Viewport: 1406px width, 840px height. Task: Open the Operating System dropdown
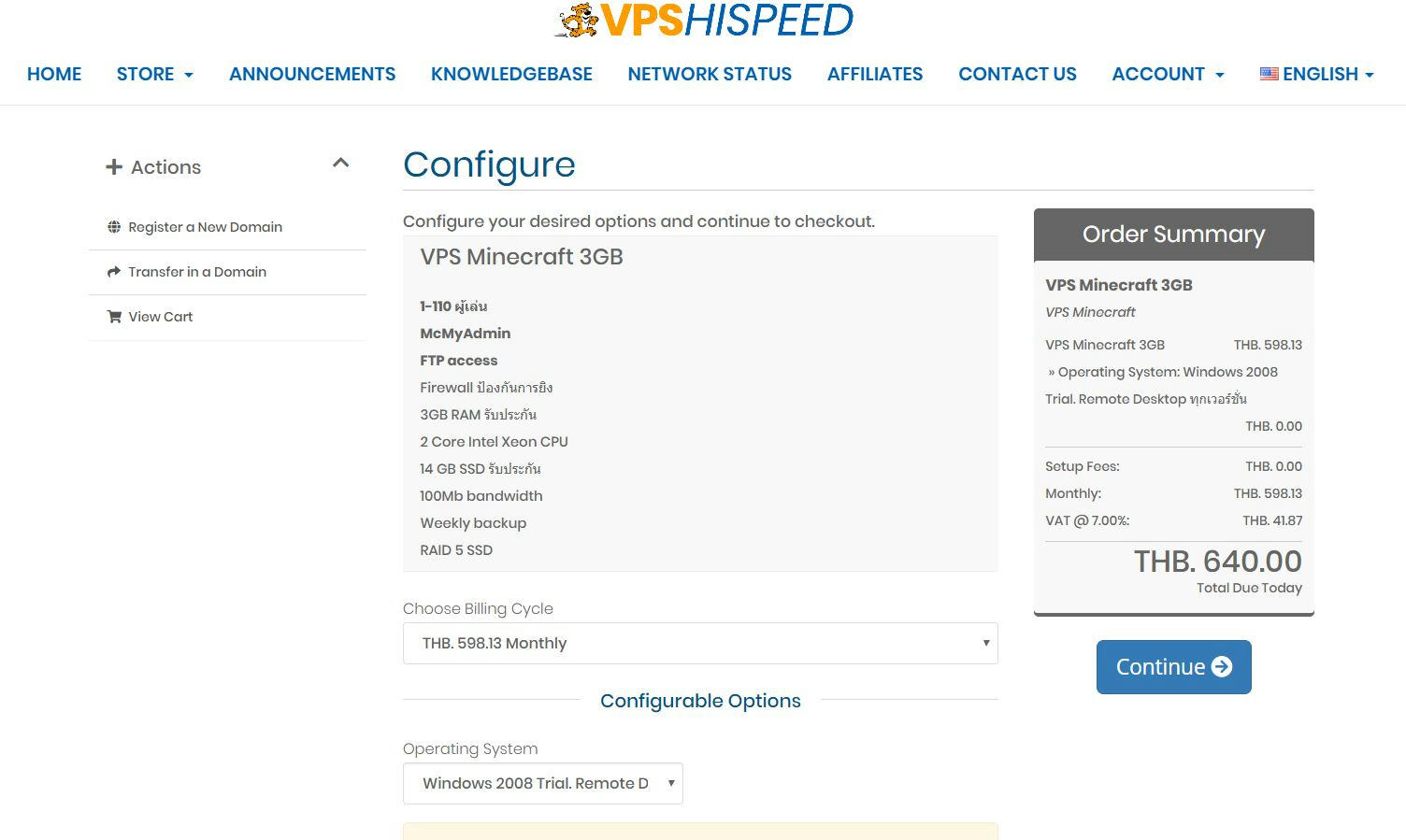[543, 783]
